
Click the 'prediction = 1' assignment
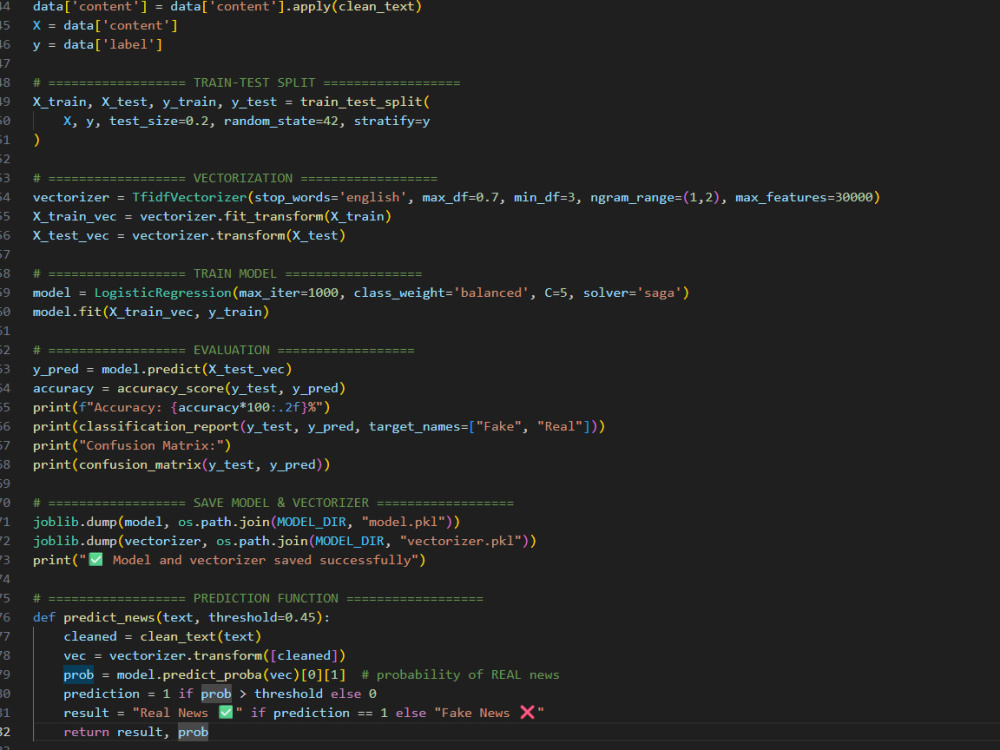coord(117,694)
